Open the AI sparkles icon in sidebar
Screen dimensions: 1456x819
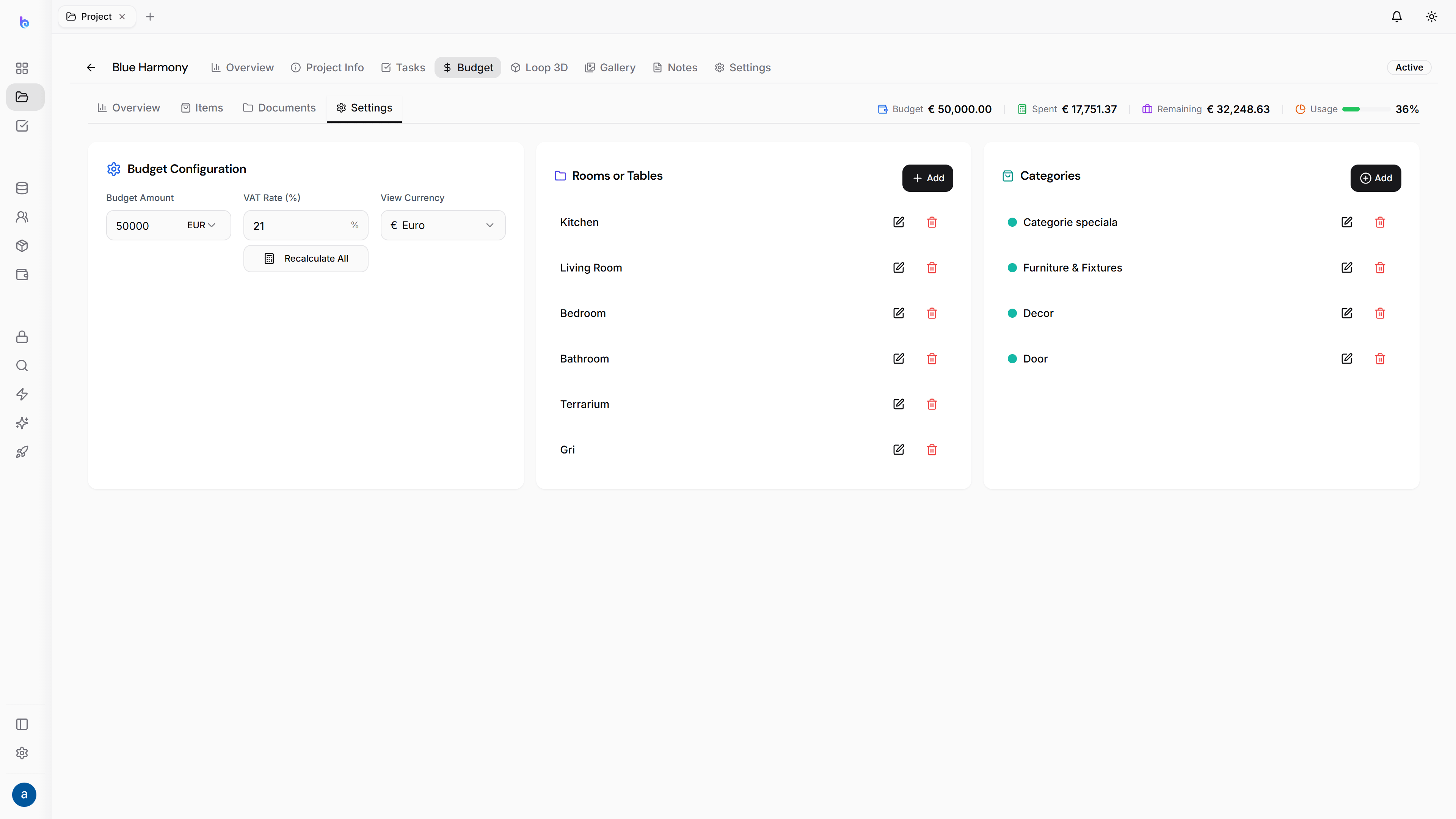pyautogui.click(x=22, y=424)
